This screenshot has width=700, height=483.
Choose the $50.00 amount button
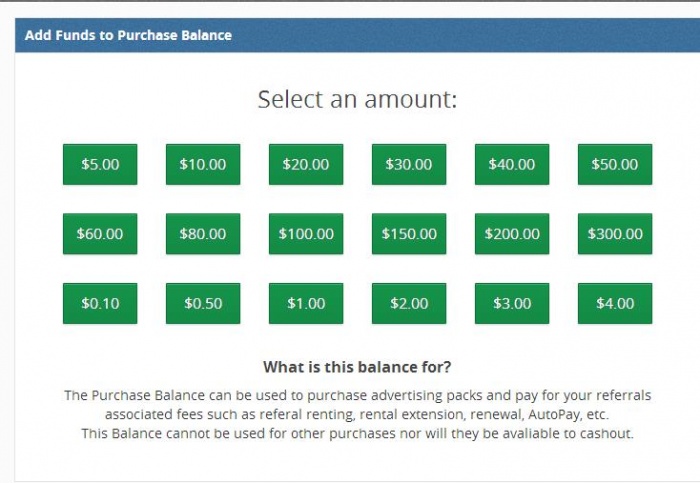pos(615,165)
